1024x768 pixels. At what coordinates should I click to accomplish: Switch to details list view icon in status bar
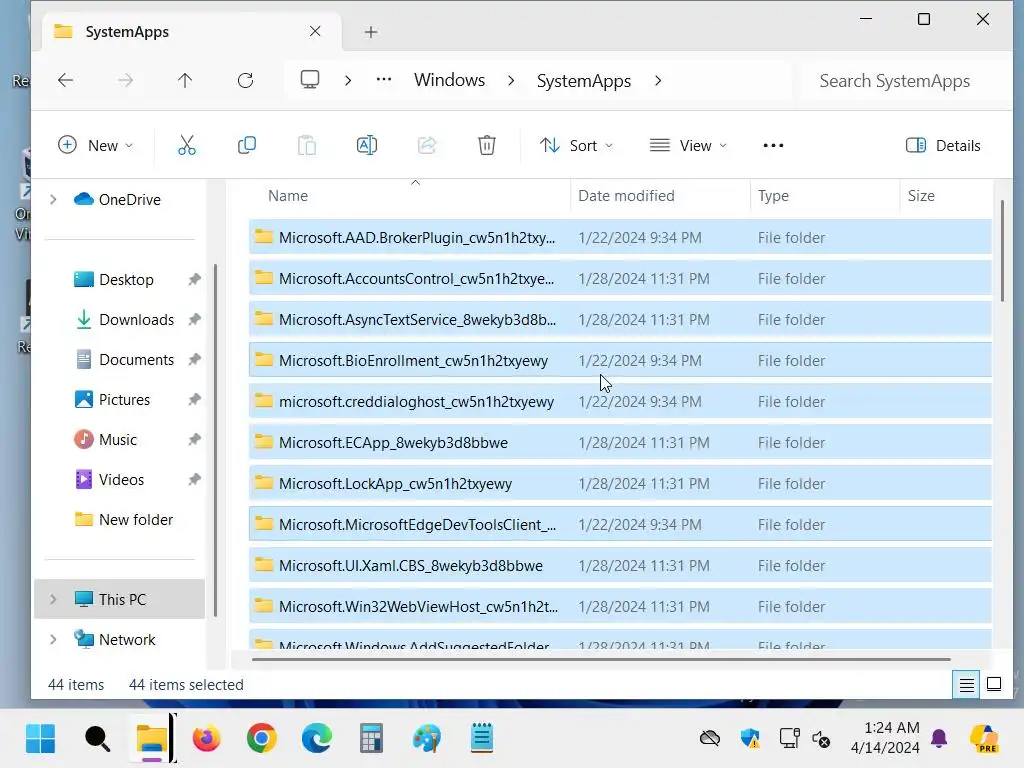tap(966, 684)
